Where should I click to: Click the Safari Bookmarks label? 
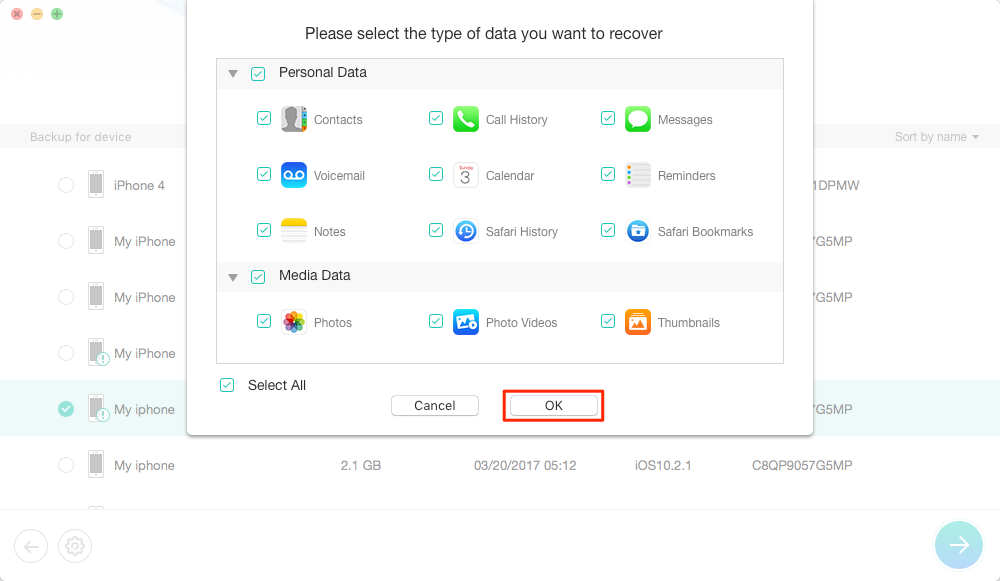[x=705, y=232]
